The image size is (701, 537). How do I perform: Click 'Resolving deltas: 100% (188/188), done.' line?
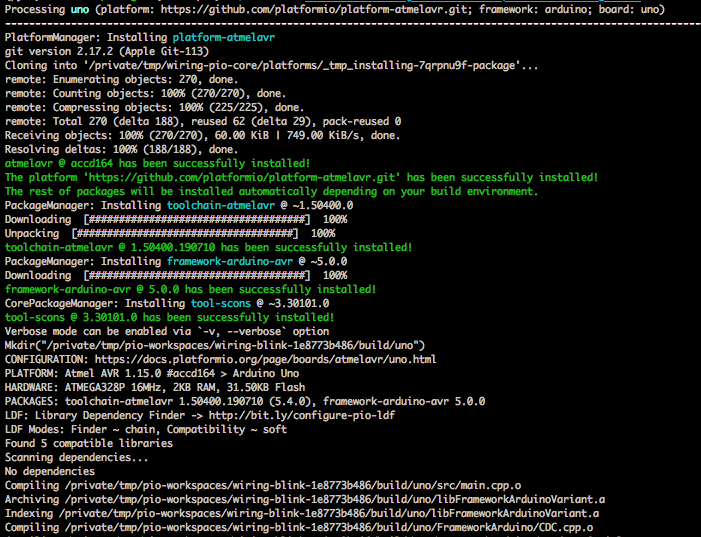click(122, 149)
